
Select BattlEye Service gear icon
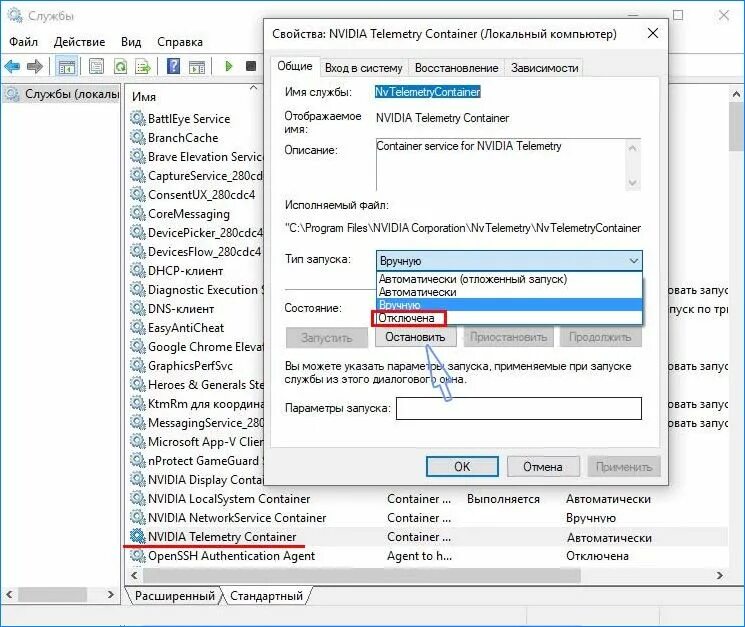click(x=137, y=118)
